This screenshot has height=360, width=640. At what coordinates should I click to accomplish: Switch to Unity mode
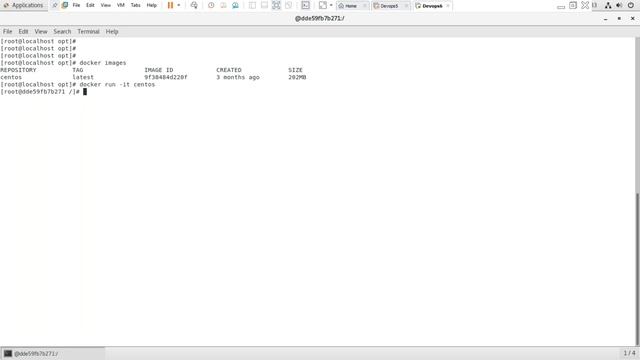tap(289, 5)
